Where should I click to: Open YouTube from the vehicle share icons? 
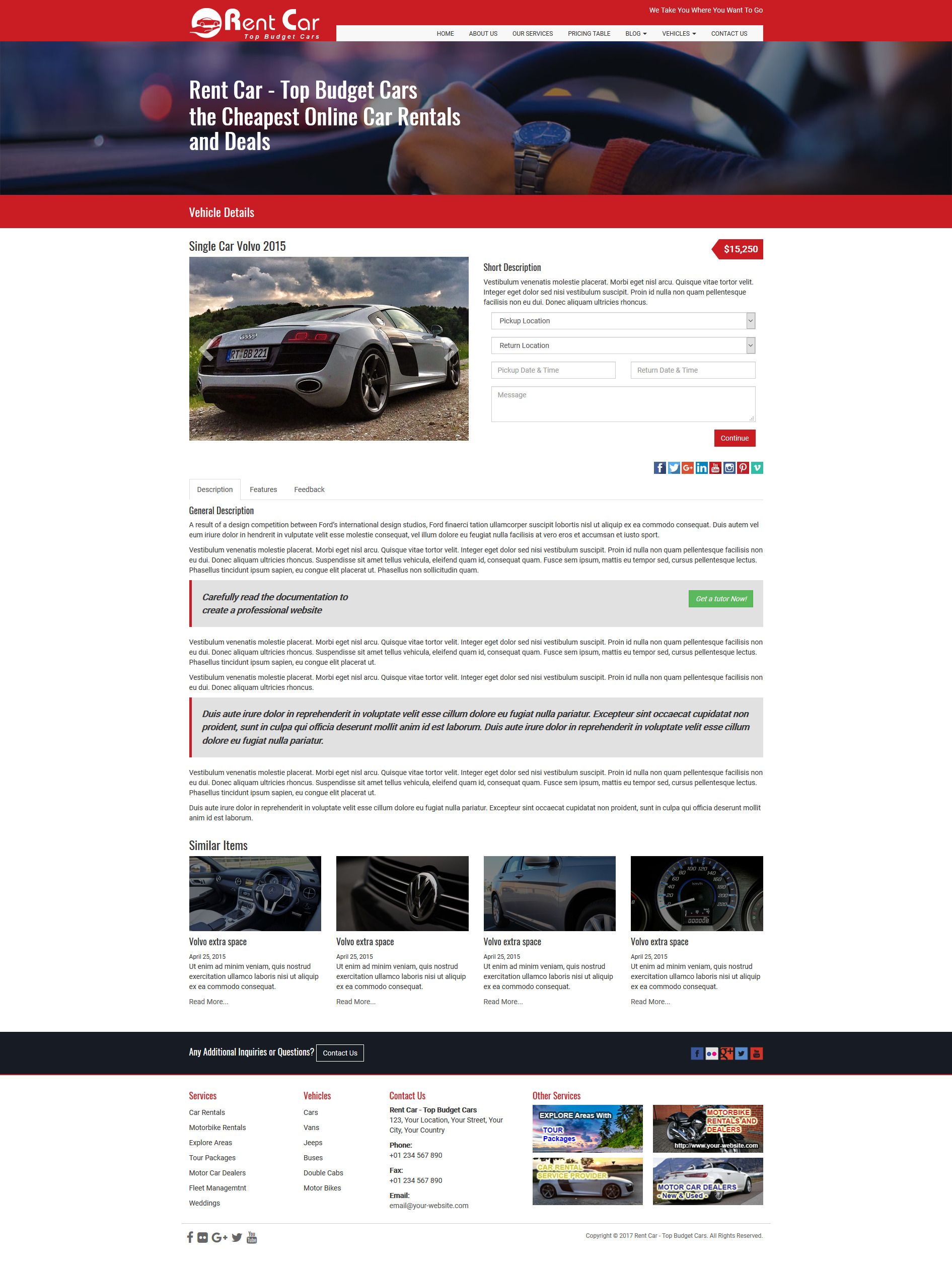(x=715, y=468)
